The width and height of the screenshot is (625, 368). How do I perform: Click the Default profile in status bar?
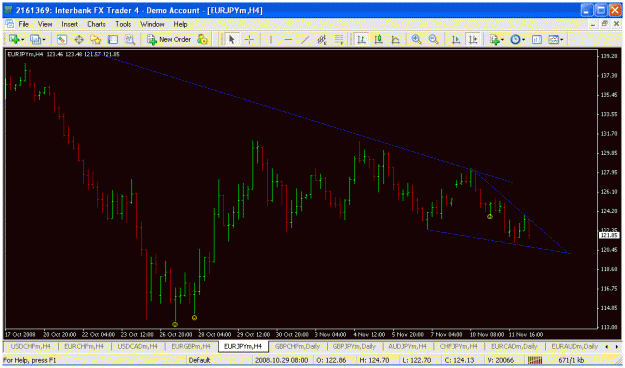(x=199, y=360)
